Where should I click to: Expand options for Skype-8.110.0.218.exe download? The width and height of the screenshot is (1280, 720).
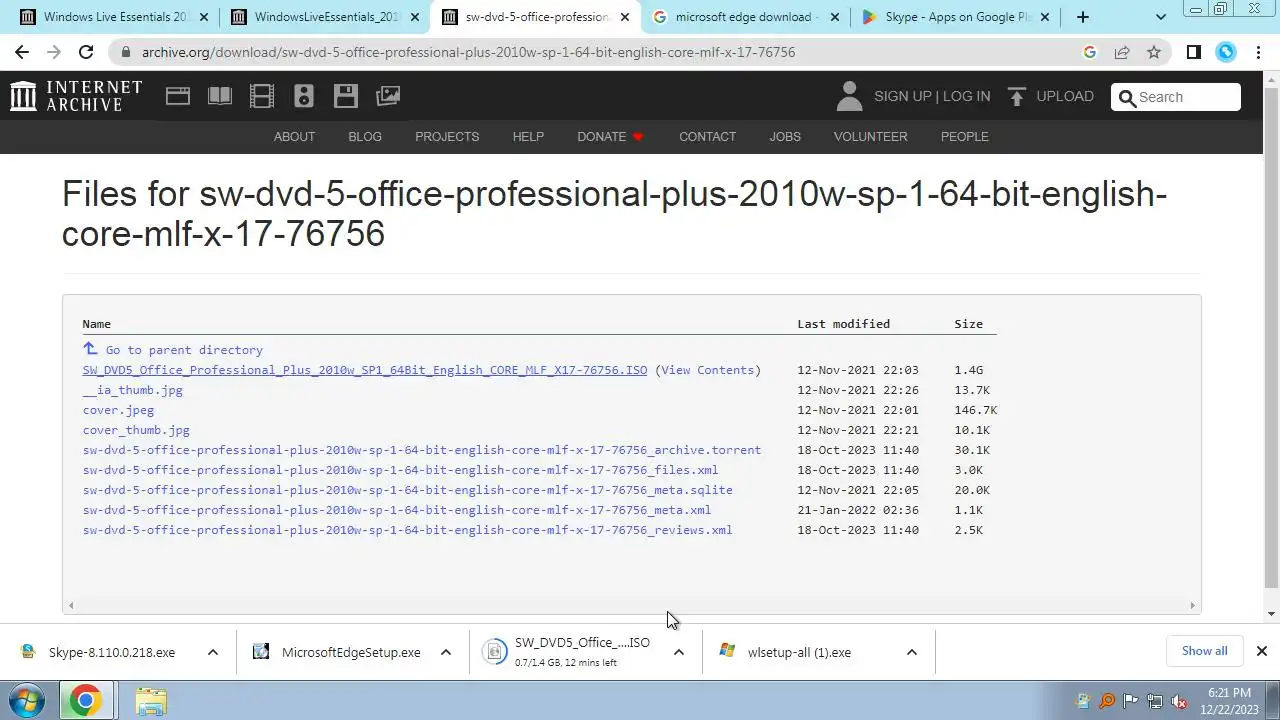click(212, 652)
